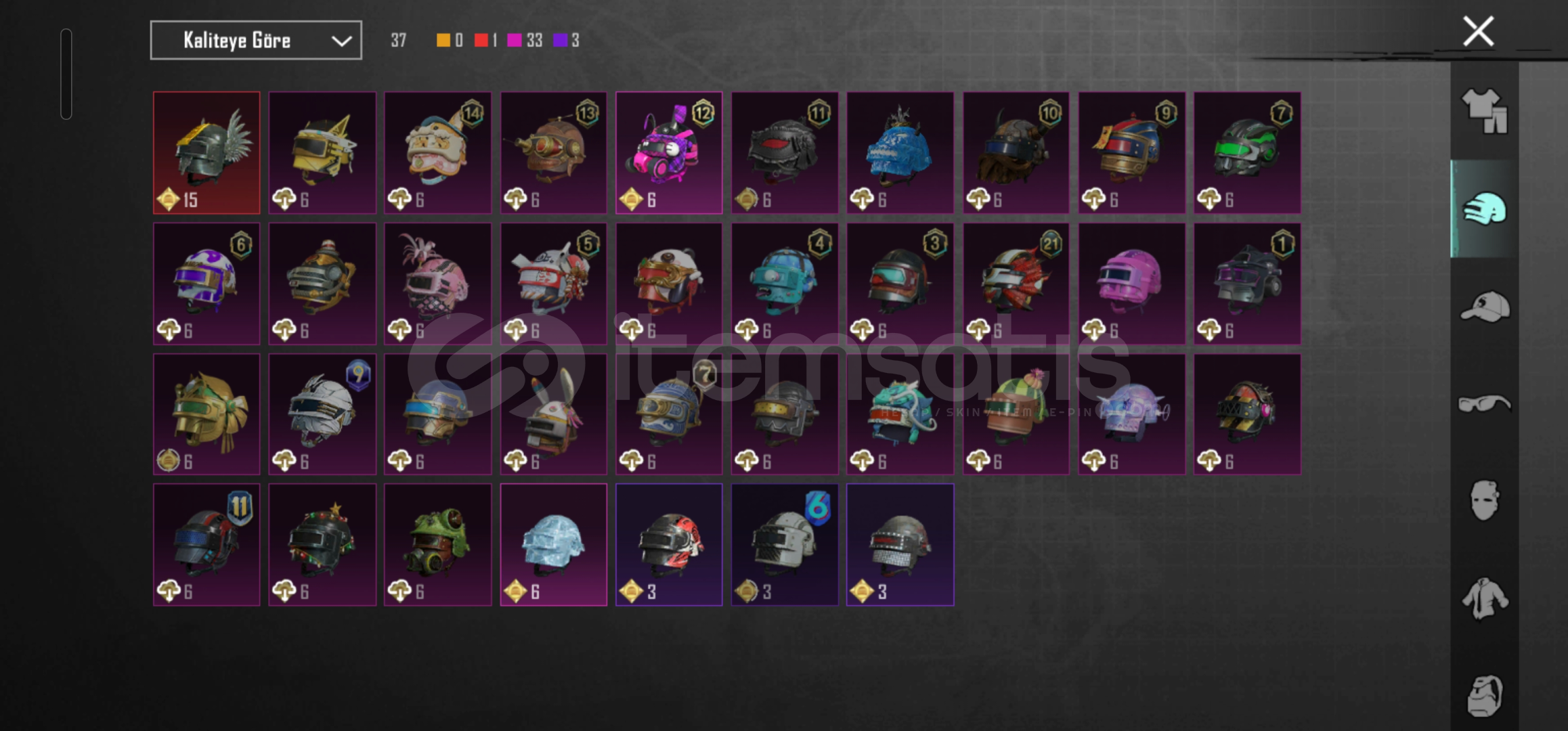Screen dimensions: 1568x731
Task: Select the helmet category icon
Action: pyautogui.click(x=1484, y=208)
